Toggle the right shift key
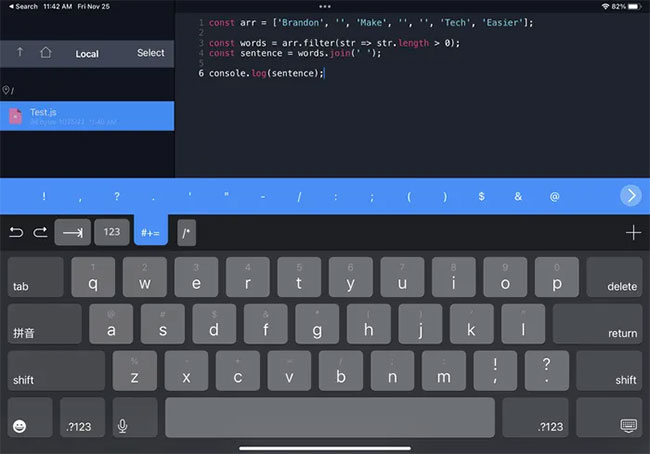The height and width of the screenshot is (454, 650). click(609, 371)
